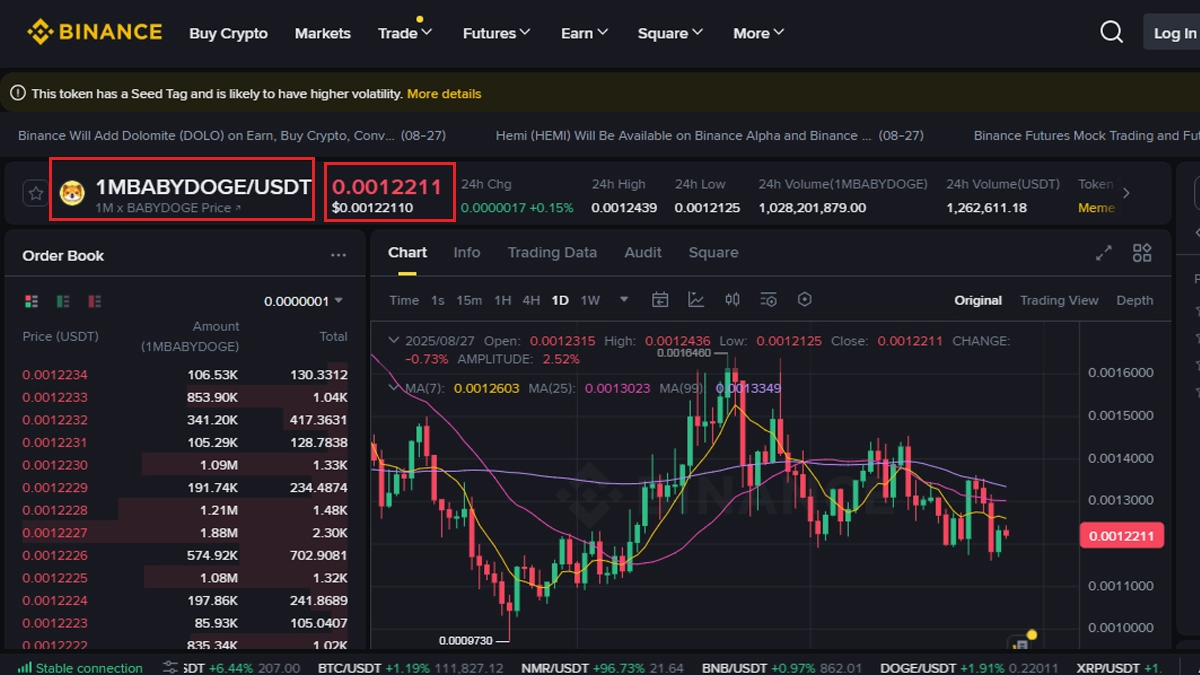Open 1M x BABYDOGE Price link
1200x675 pixels.
[168, 208]
